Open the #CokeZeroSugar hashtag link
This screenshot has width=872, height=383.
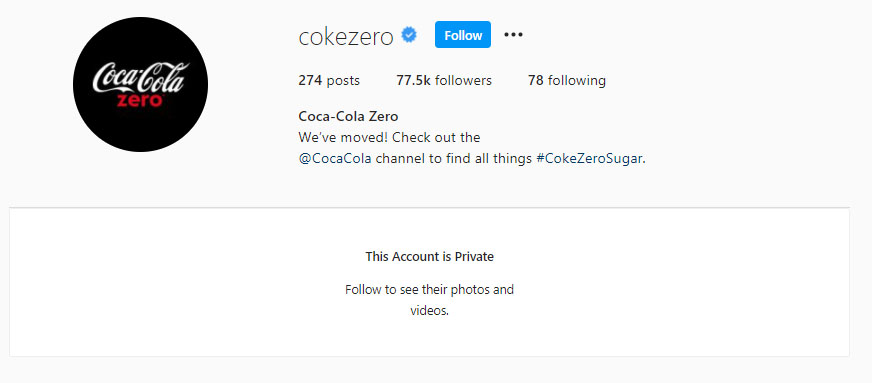coord(589,159)
